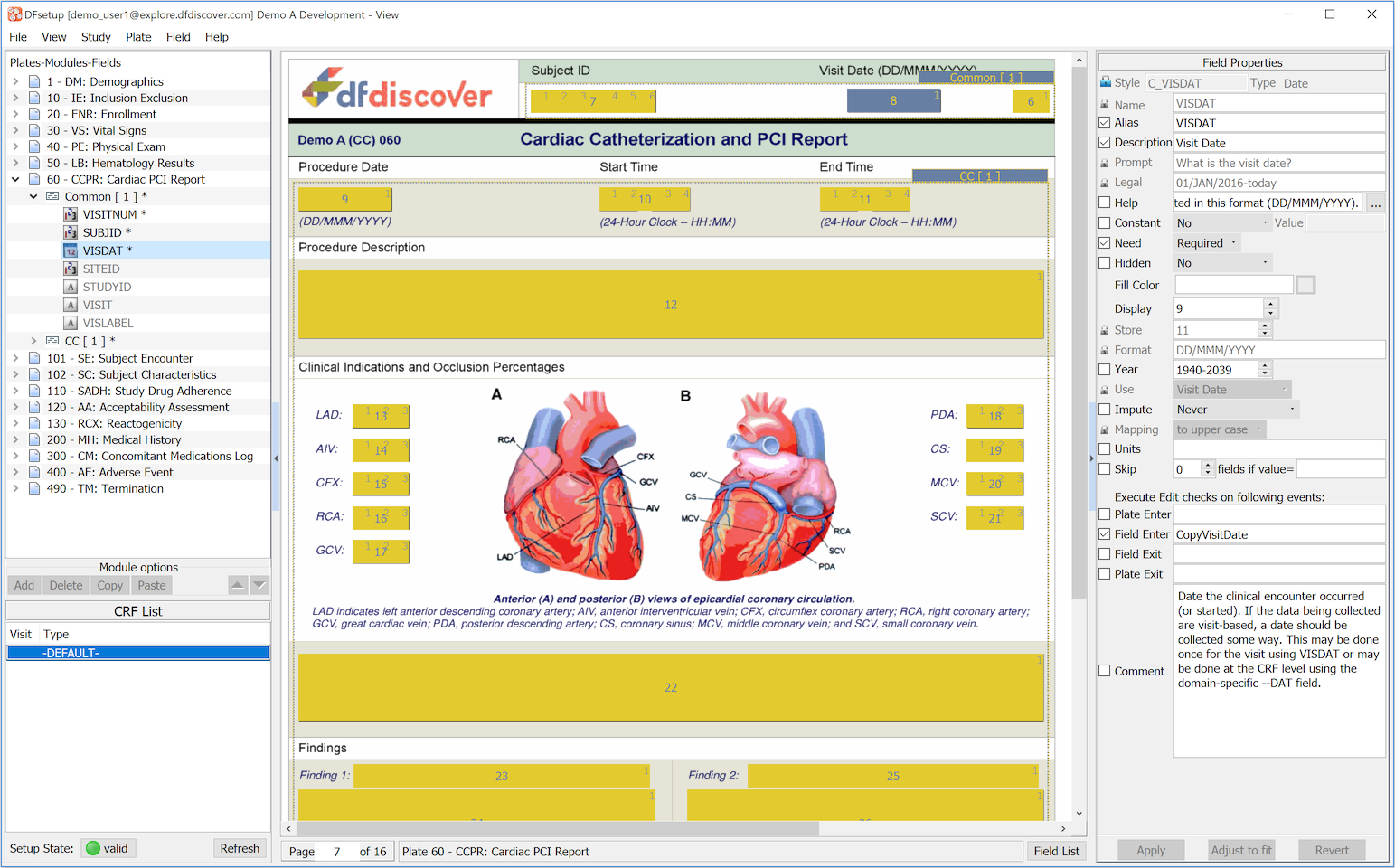
Task: Open the Study menu
Action: click(x=96, y=37)
